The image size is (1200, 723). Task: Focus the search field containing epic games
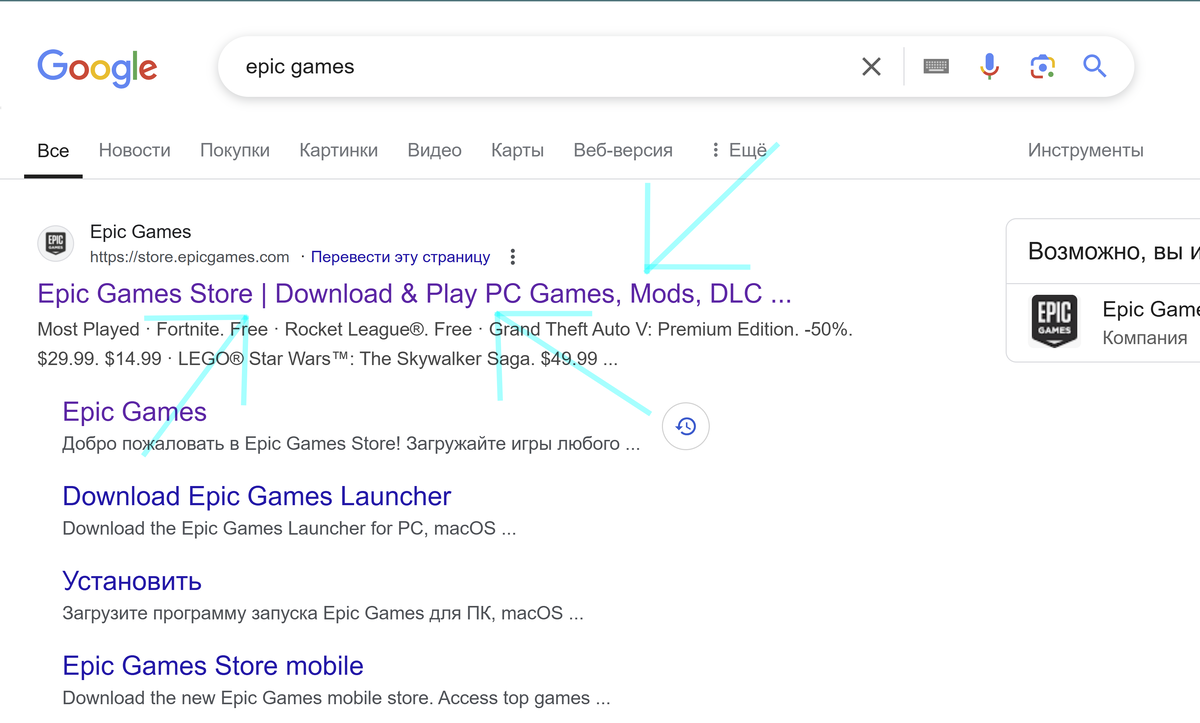click(540, 67)
